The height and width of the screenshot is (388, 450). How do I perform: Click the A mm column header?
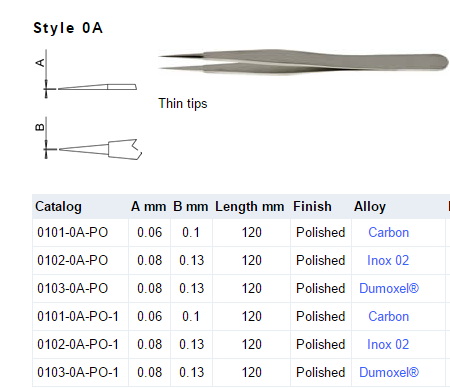click(149, 207)
